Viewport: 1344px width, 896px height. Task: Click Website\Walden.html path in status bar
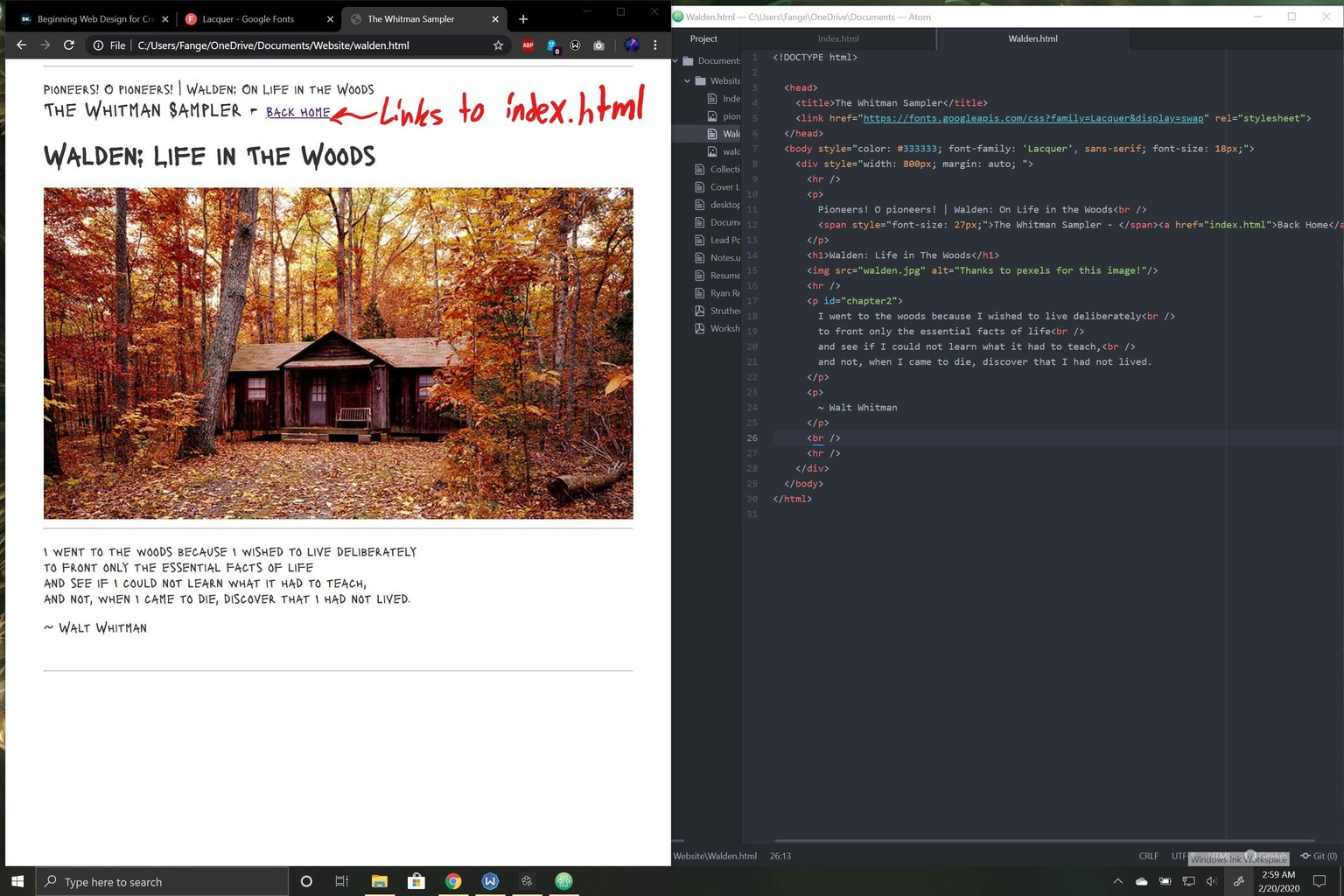click(715, 856)
